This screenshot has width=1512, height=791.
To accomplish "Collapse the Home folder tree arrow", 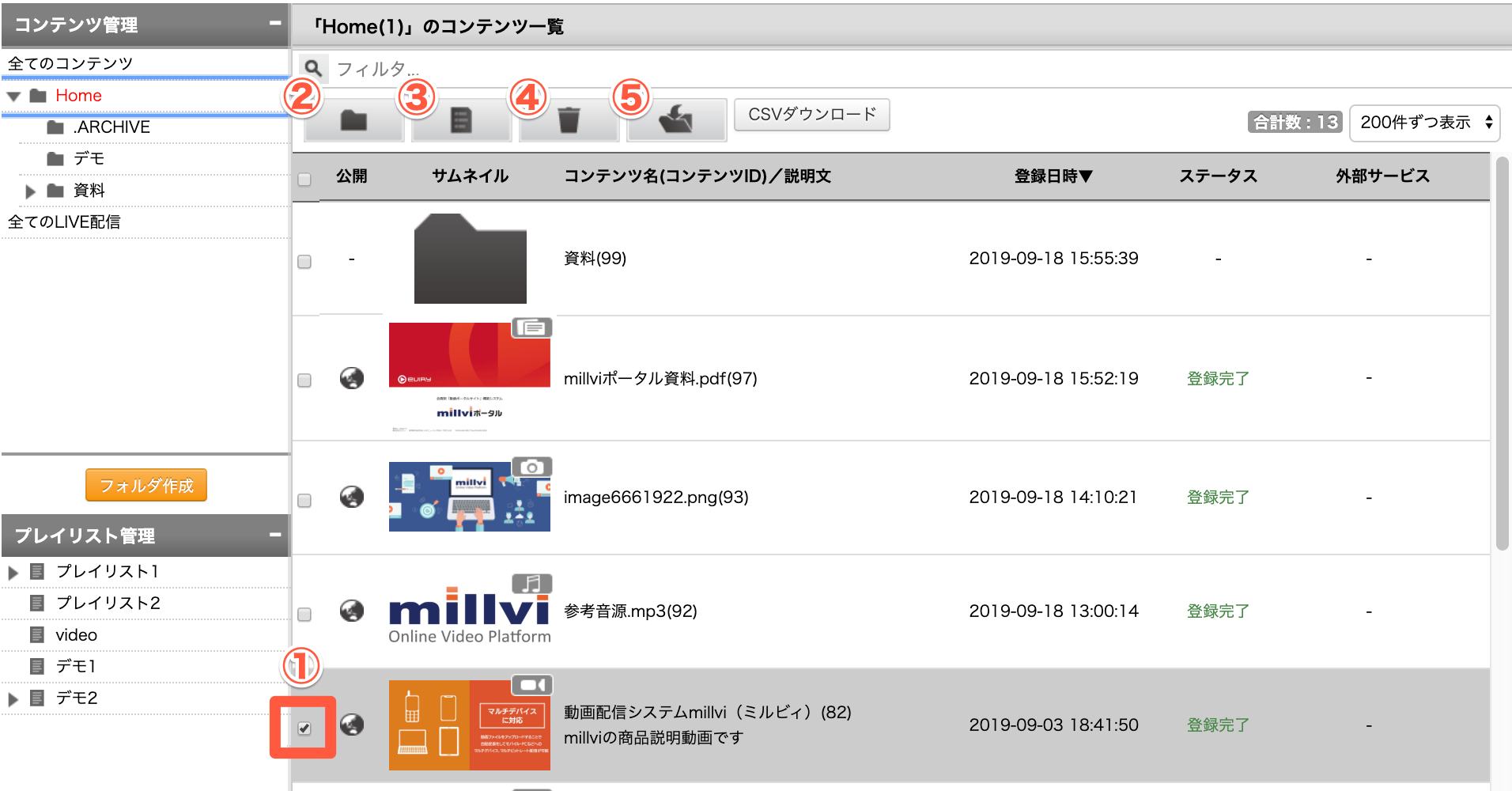I will [x=14, y=97].
